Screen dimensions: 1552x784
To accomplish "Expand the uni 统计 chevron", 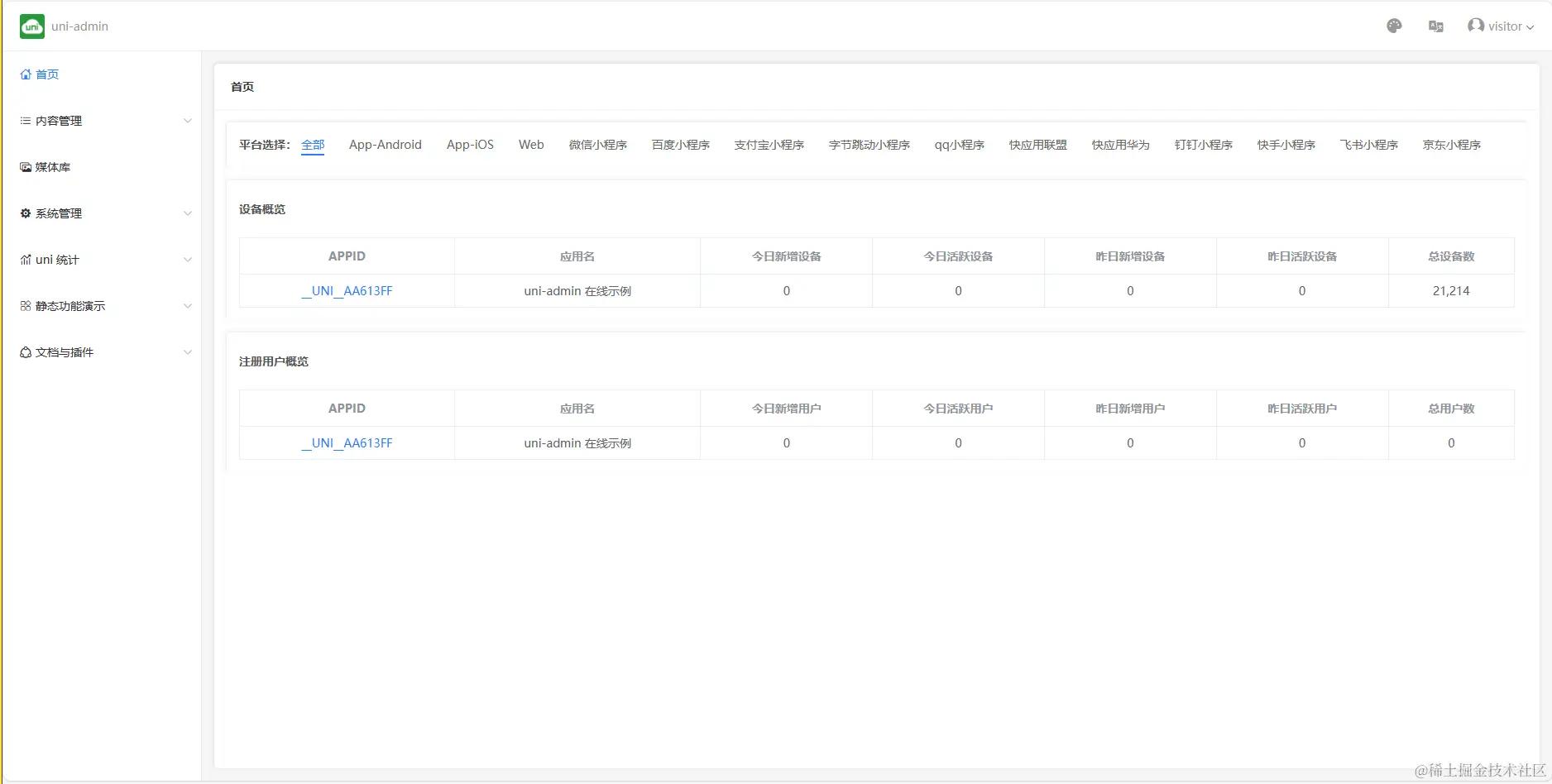I will coord(188,260).
